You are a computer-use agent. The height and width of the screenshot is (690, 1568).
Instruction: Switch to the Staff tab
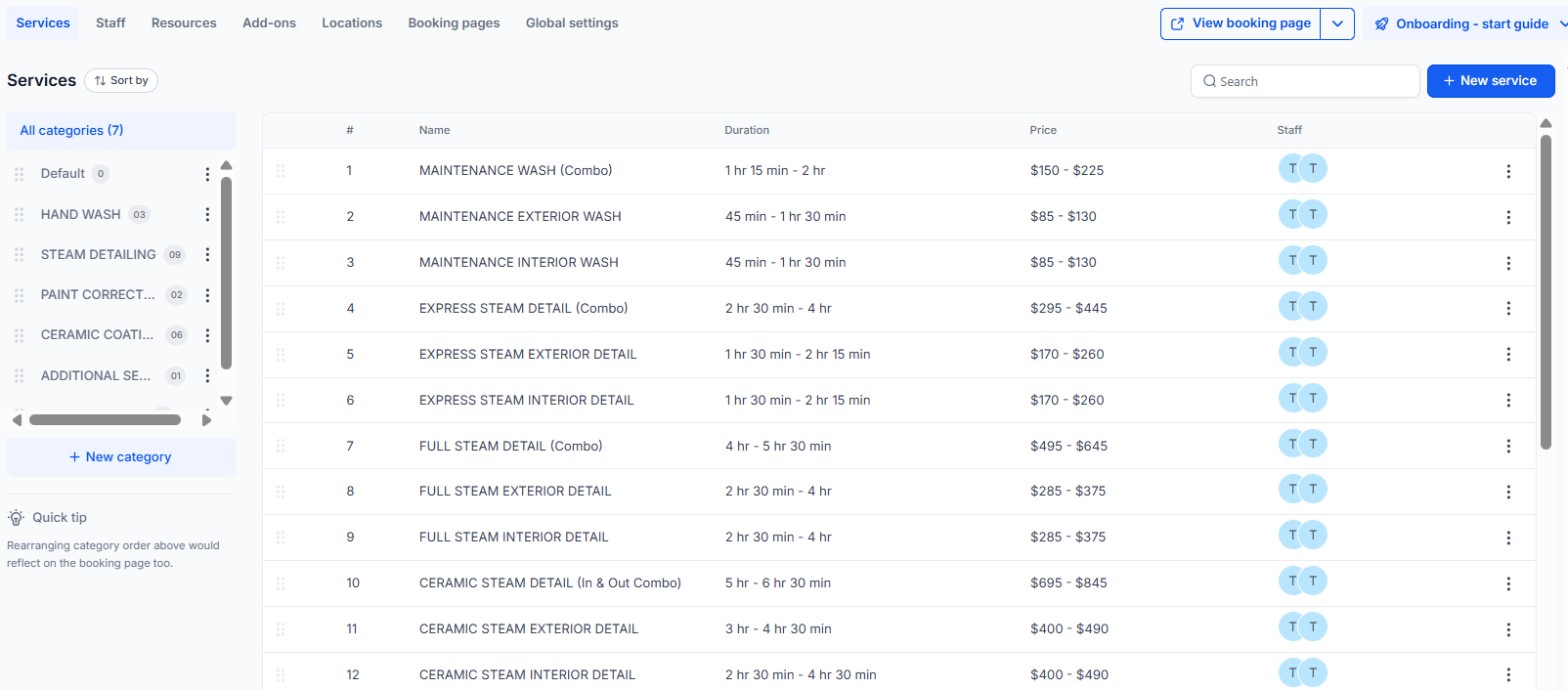[x=111, y=22]
